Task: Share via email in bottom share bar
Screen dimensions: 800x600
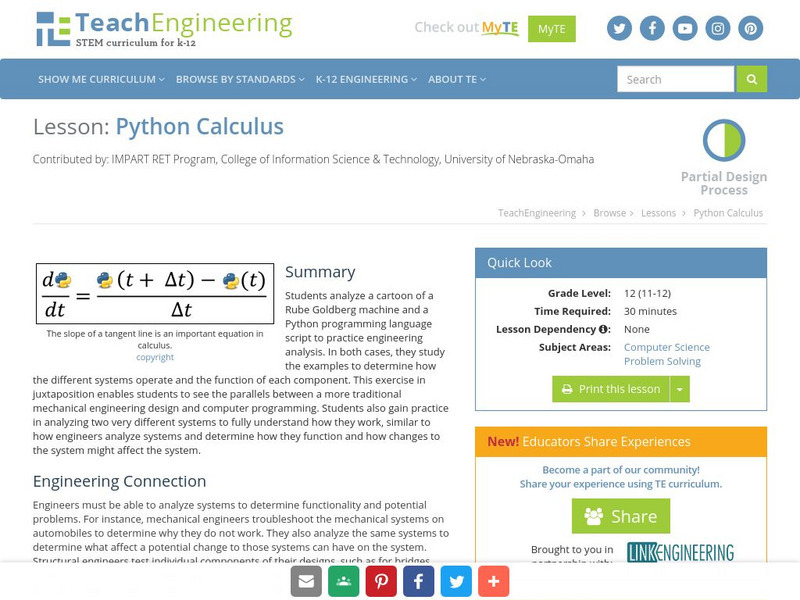Action: coord(306,581)
